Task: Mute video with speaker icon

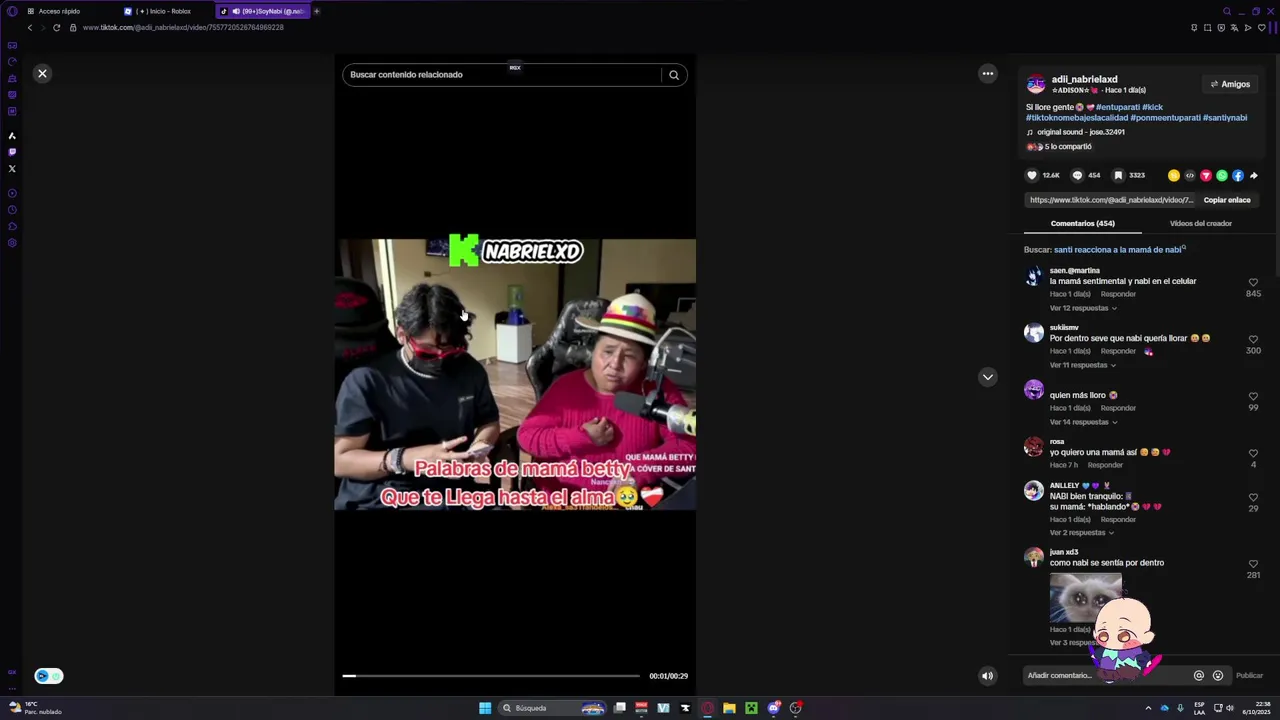Action: pos(987,676)
